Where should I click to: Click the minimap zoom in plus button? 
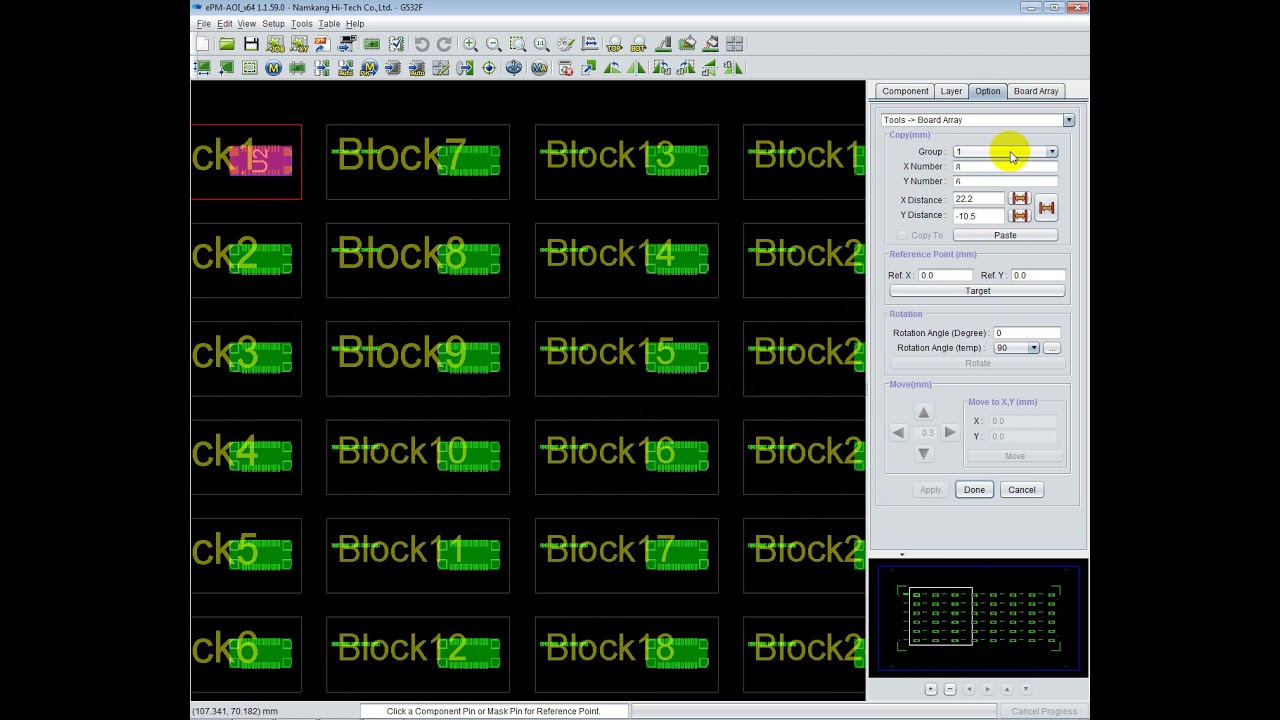(x=931, y=689)
